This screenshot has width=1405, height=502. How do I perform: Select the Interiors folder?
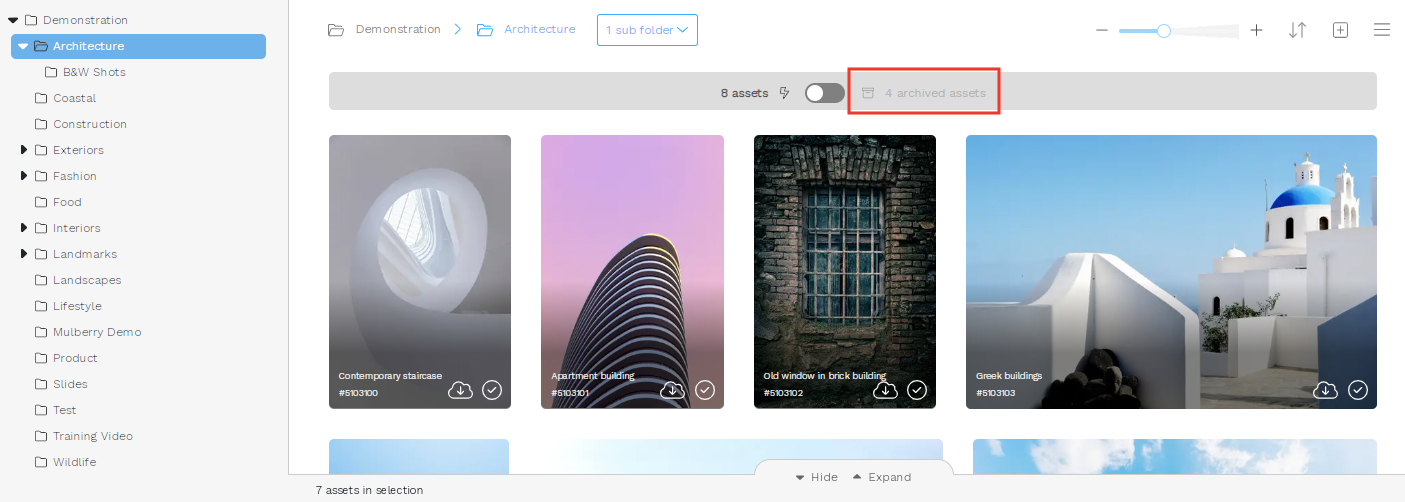click(x=77, y=228)
